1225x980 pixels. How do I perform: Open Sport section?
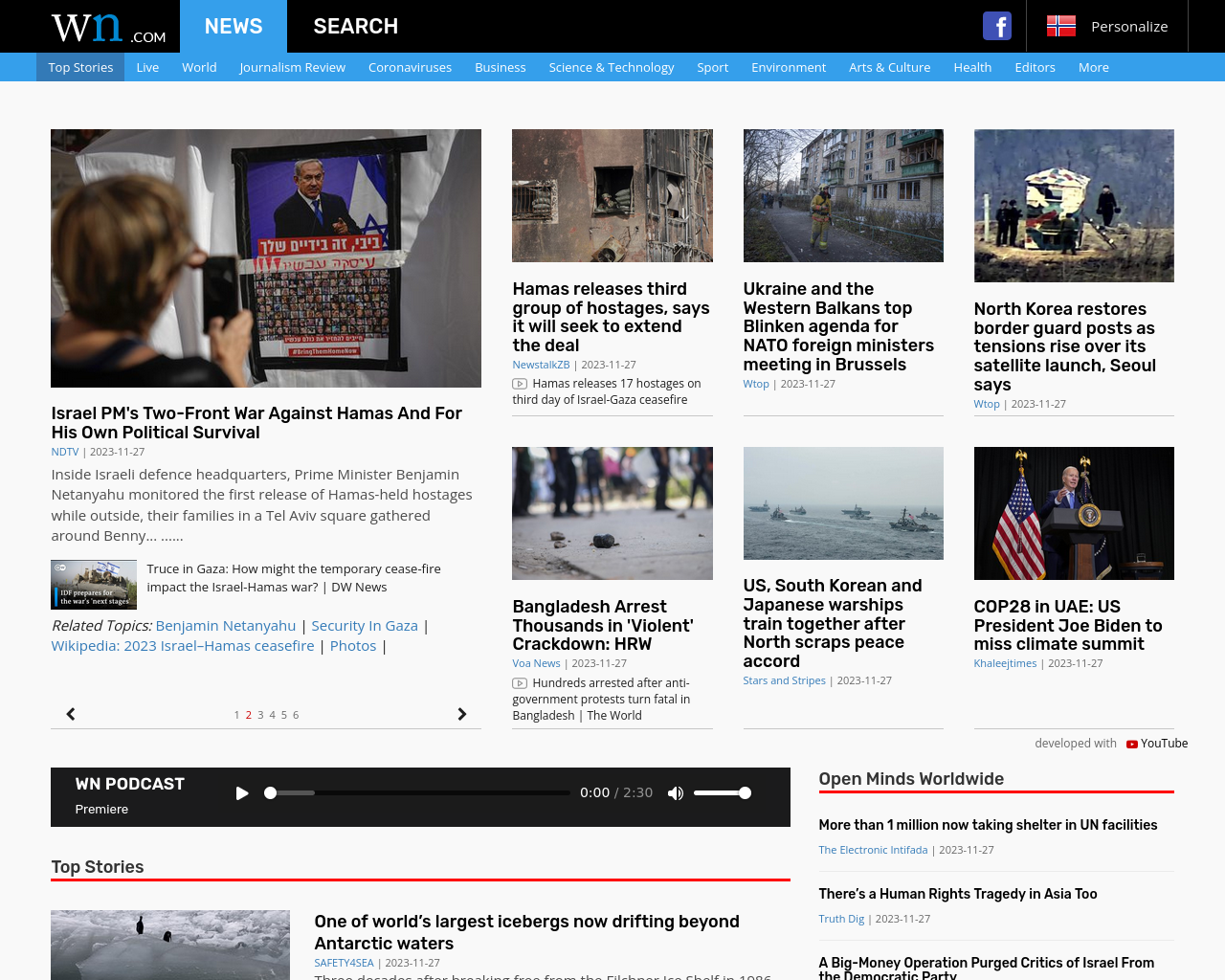click(713, 67)
